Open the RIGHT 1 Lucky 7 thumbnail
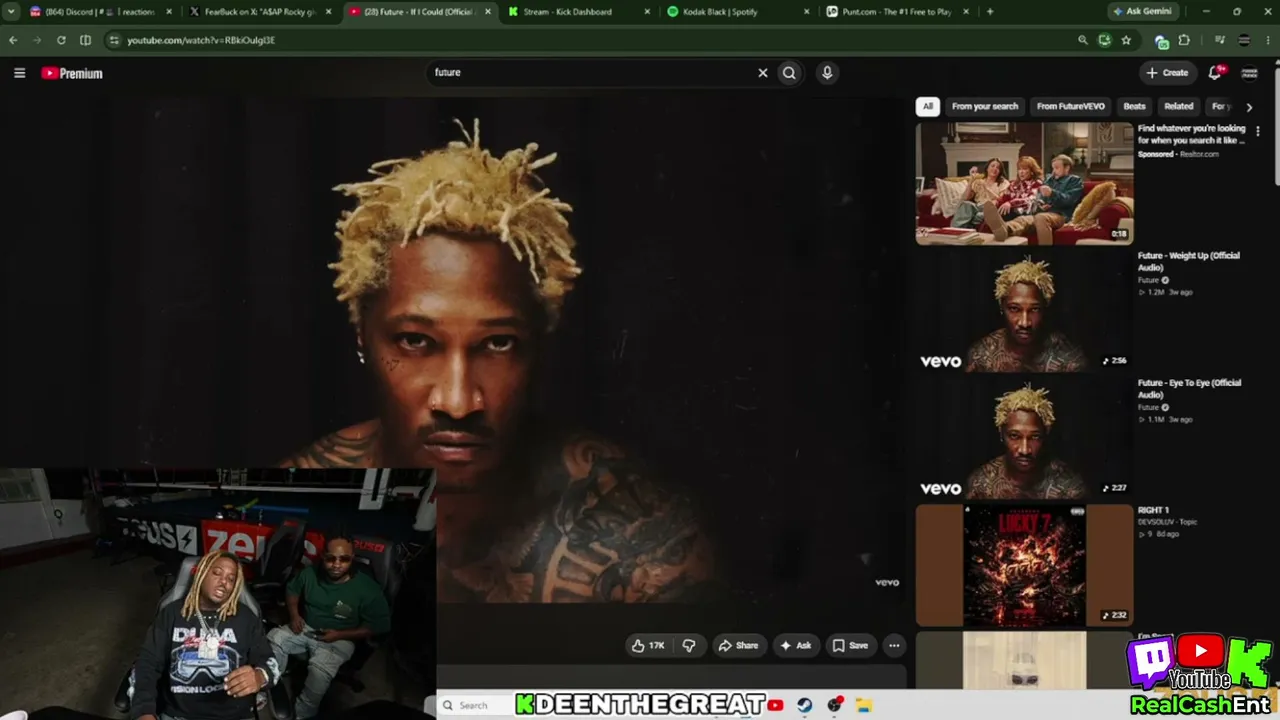This screenshot has height=720, width=1280. [1024, 565]
